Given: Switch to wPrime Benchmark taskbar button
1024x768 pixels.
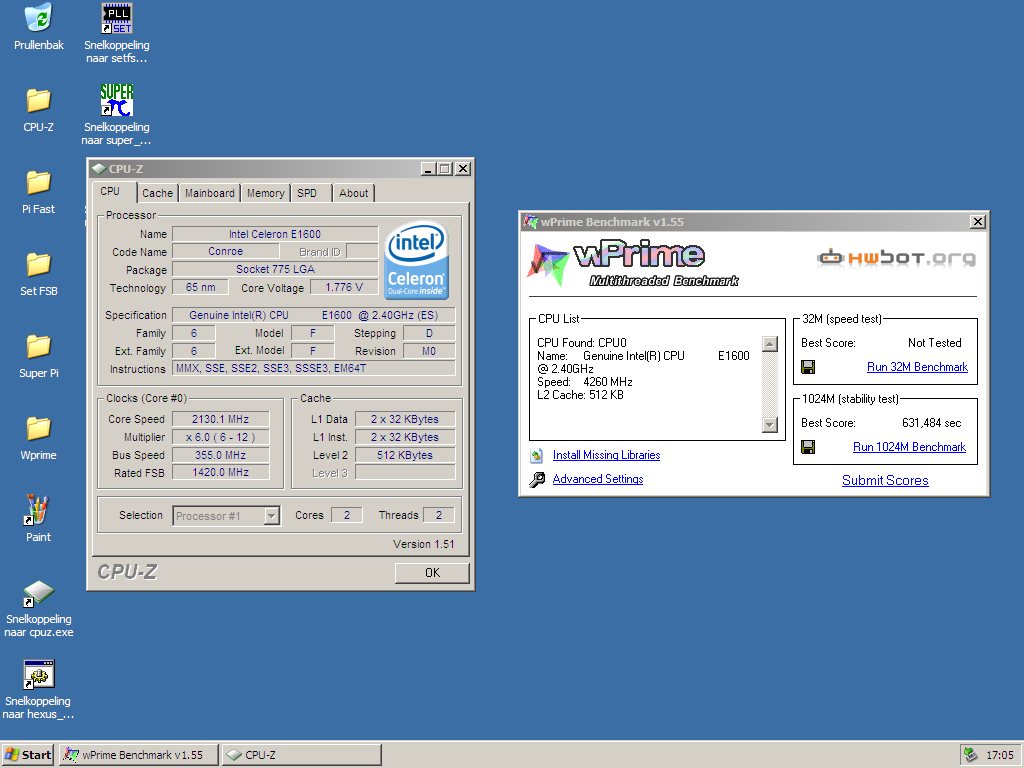Looking at the screenshot, I should click(138, 755).
